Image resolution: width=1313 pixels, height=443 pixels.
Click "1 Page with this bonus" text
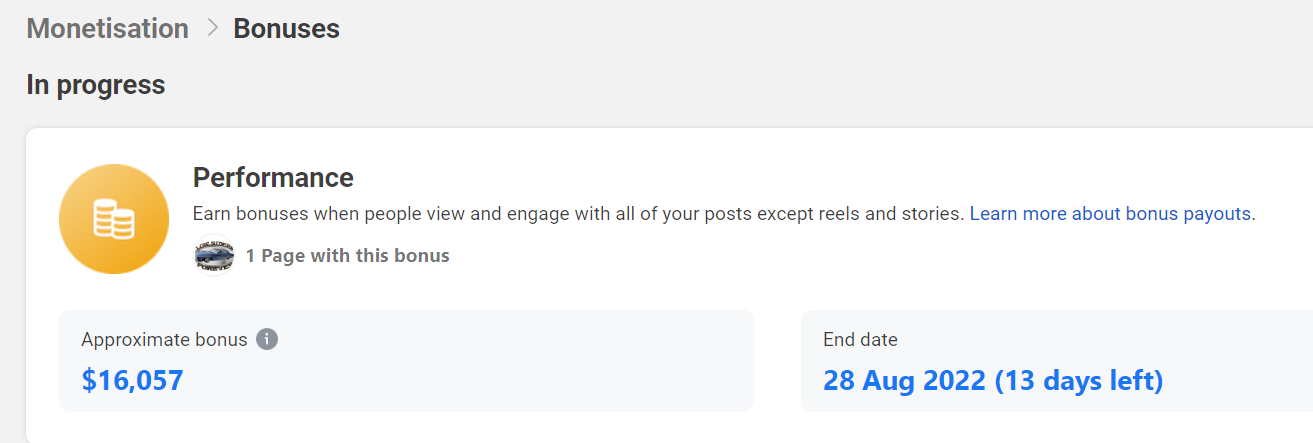coord(348,256)
